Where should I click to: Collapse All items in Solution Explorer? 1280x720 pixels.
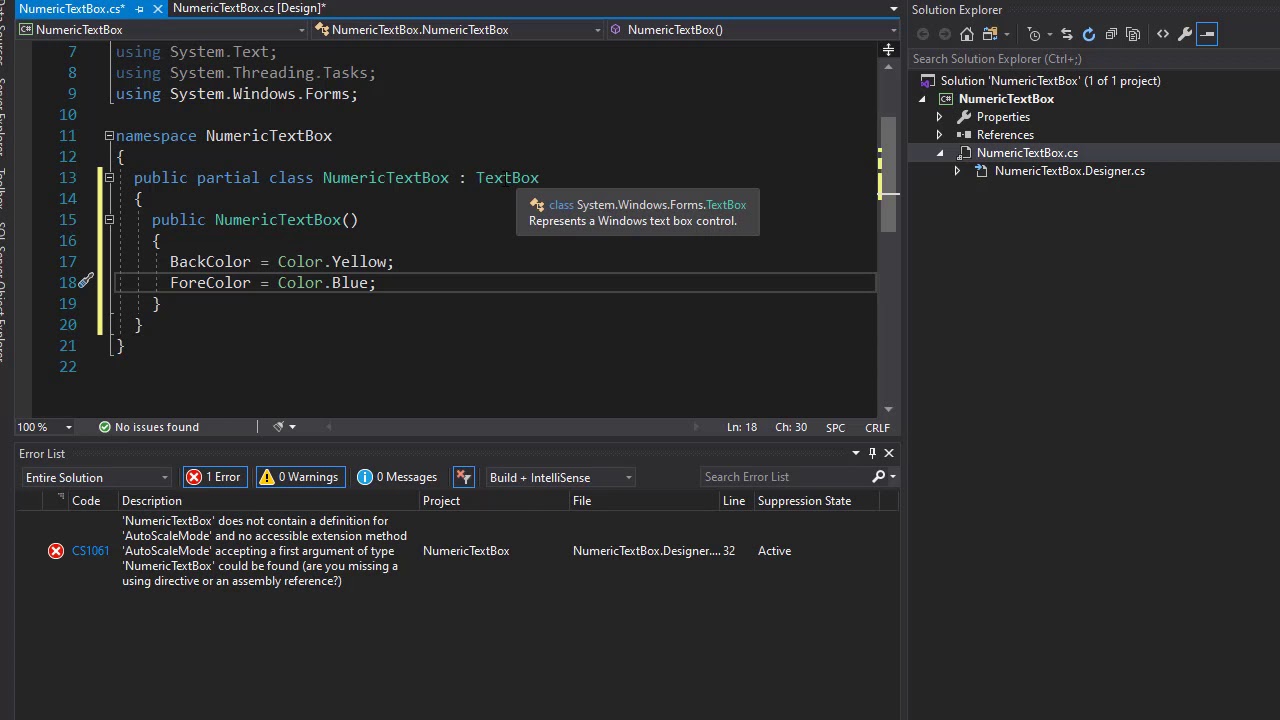pos(1111,34)
